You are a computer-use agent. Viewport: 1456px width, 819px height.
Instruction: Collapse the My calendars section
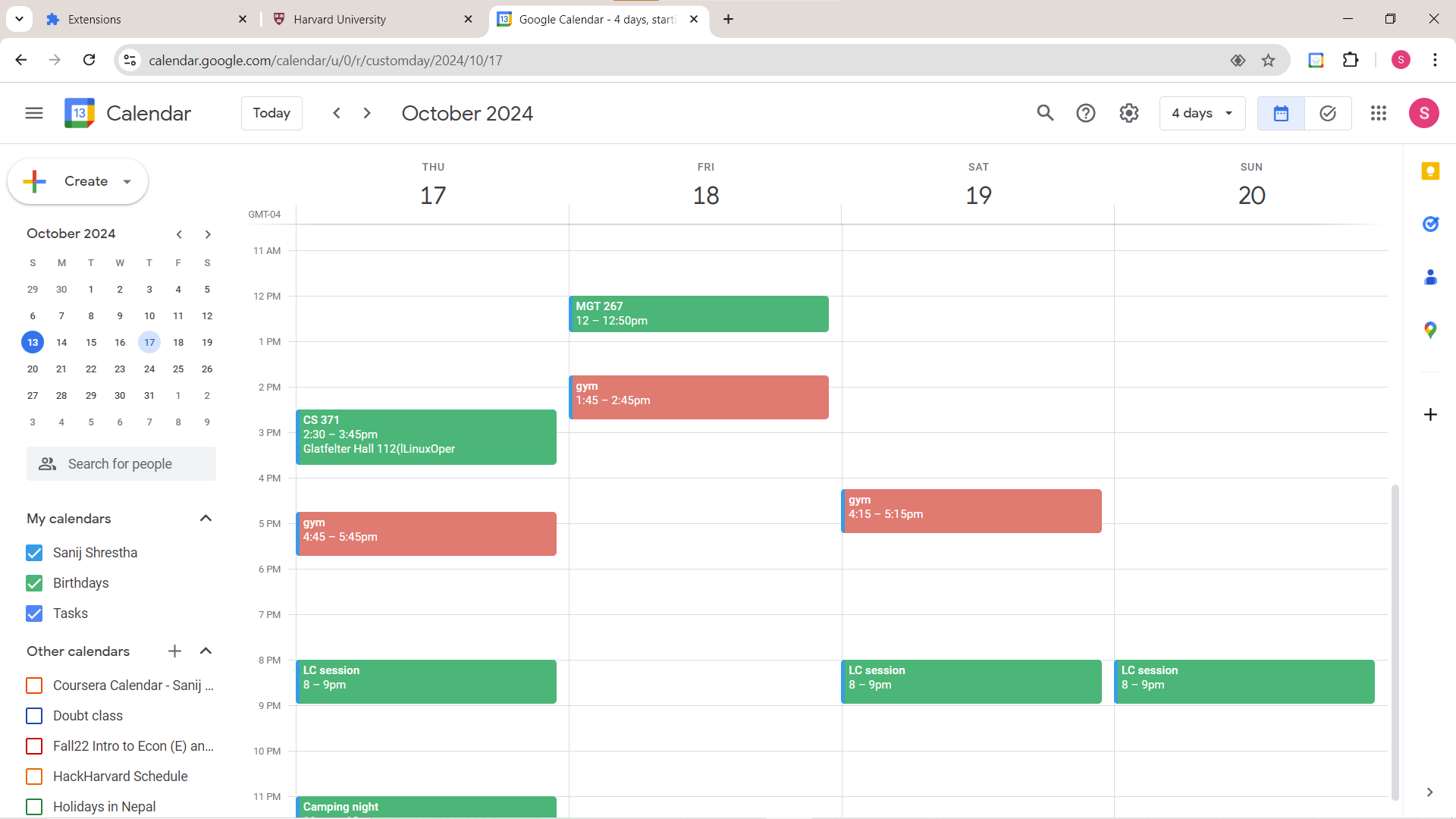point(206,519)
